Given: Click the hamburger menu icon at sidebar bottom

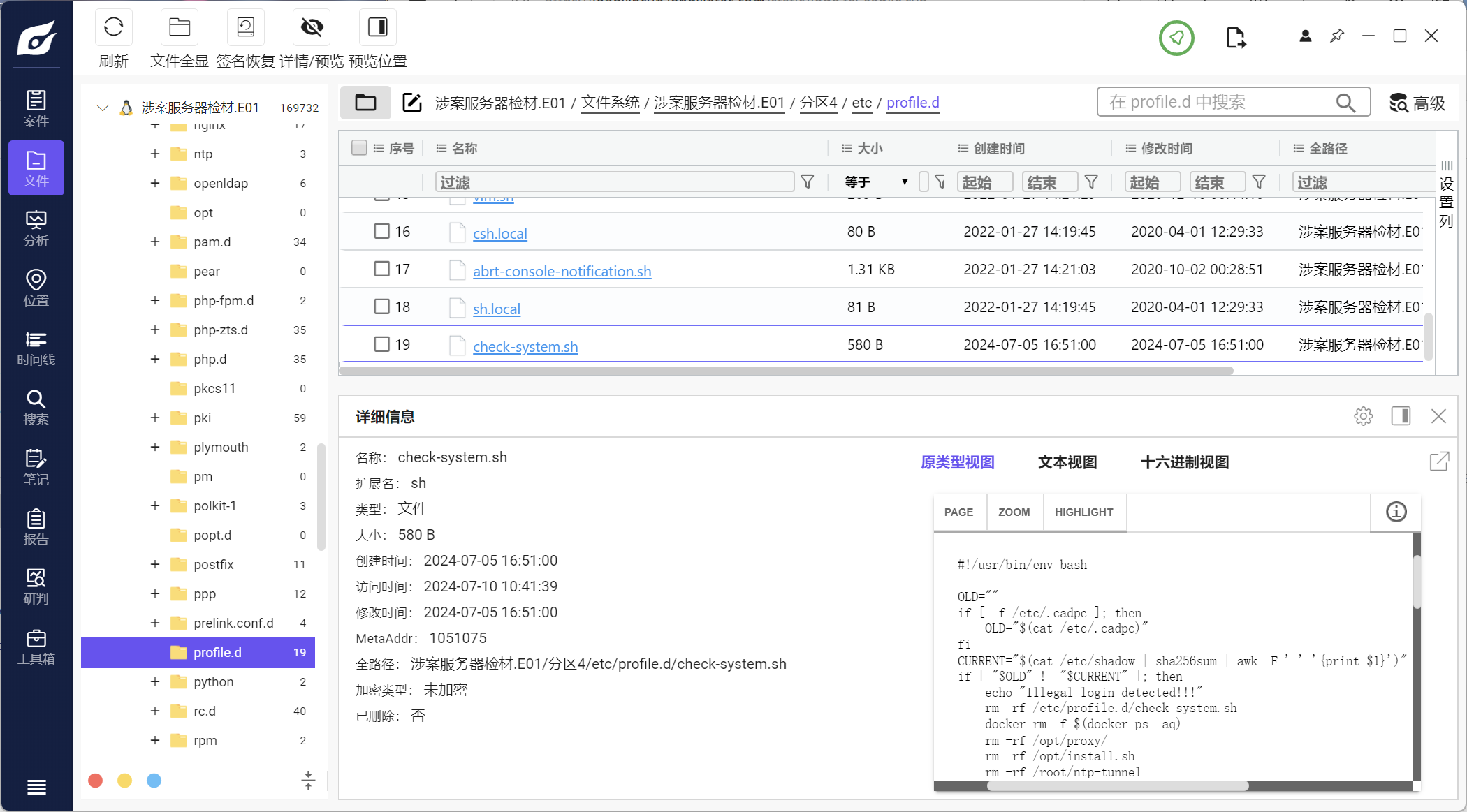Looking at the screenshot, I should point(36,787).
